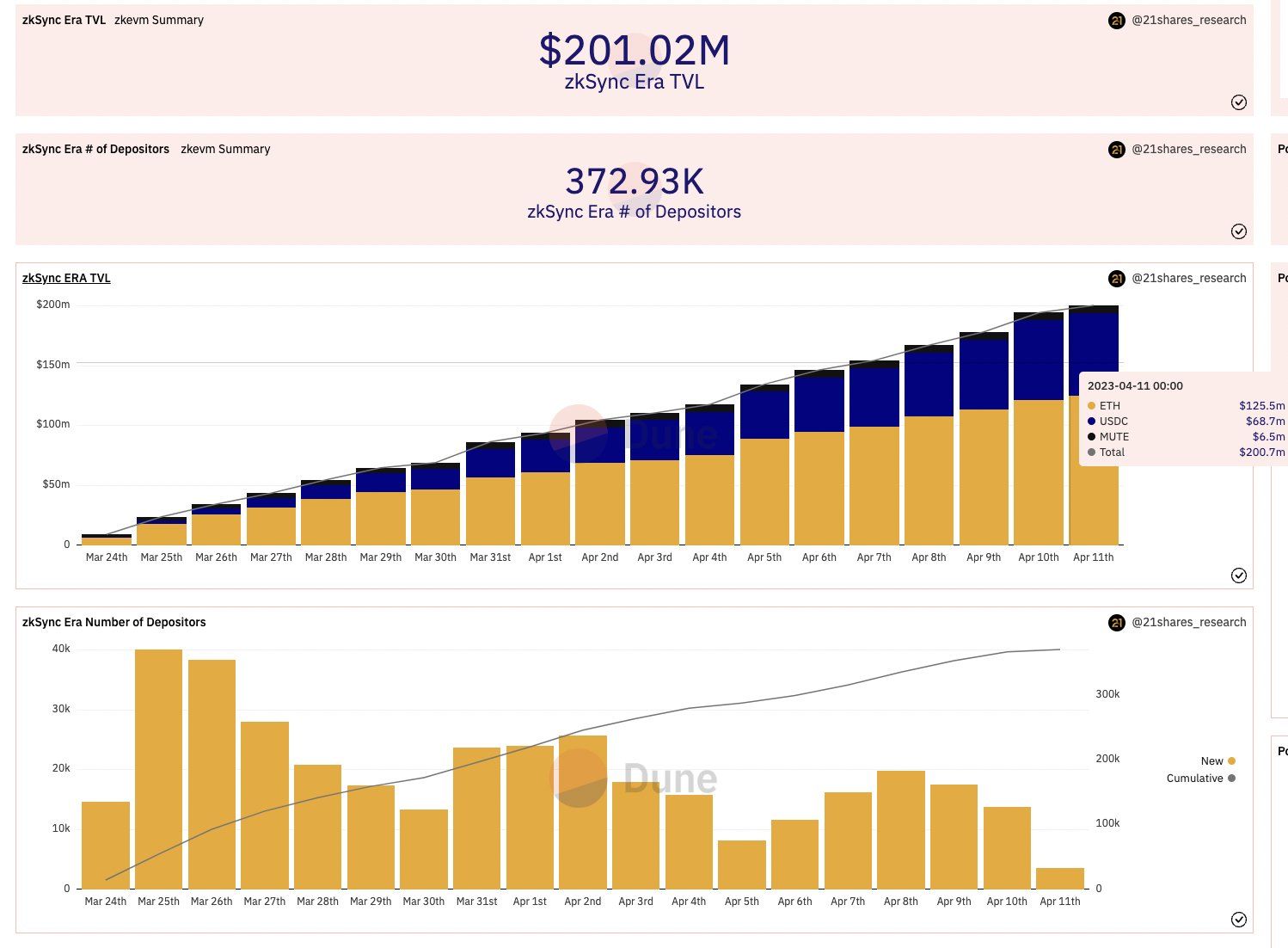Click the Mar 30th x-axis label on the Depositors chart
This screenshot has height=948, width=1288.
click(424, 902)
